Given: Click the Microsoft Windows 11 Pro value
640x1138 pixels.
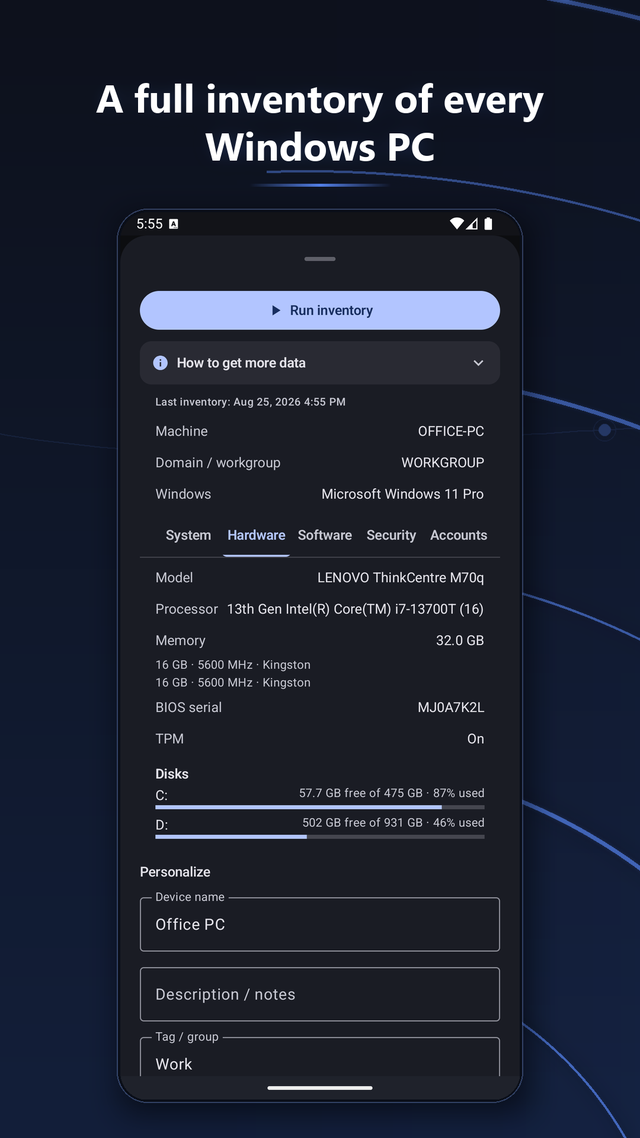Looking at the screenshot, I should (403, 494).
